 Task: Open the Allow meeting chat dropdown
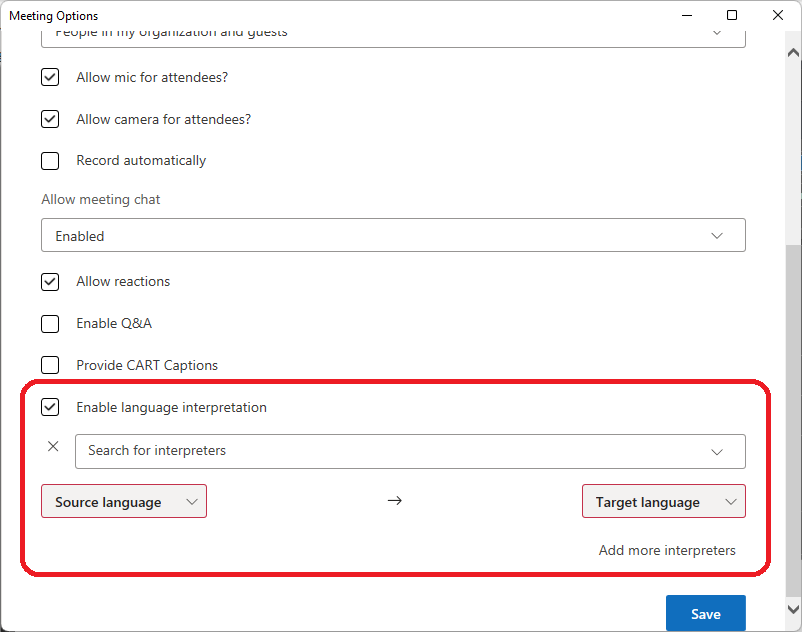pos(393,236)
